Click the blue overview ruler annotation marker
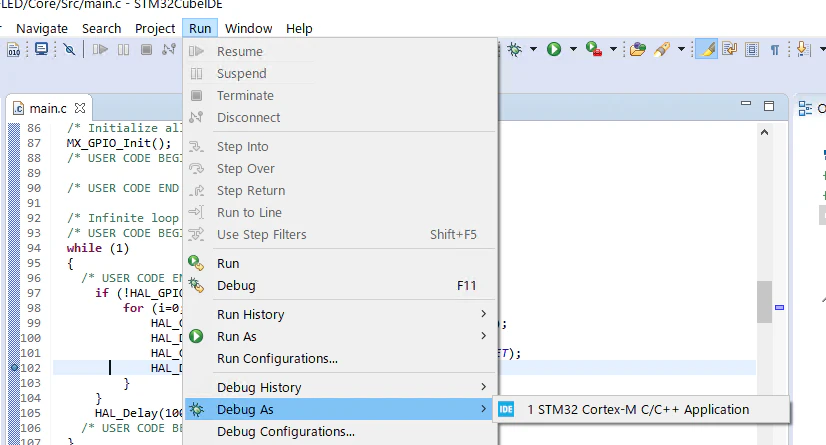826x445 pixels. click(x=780, y=308)
